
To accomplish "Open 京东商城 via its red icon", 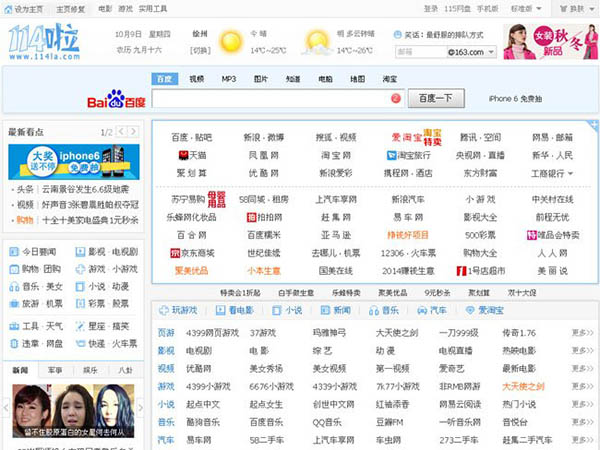I will [x=175, y=253].
